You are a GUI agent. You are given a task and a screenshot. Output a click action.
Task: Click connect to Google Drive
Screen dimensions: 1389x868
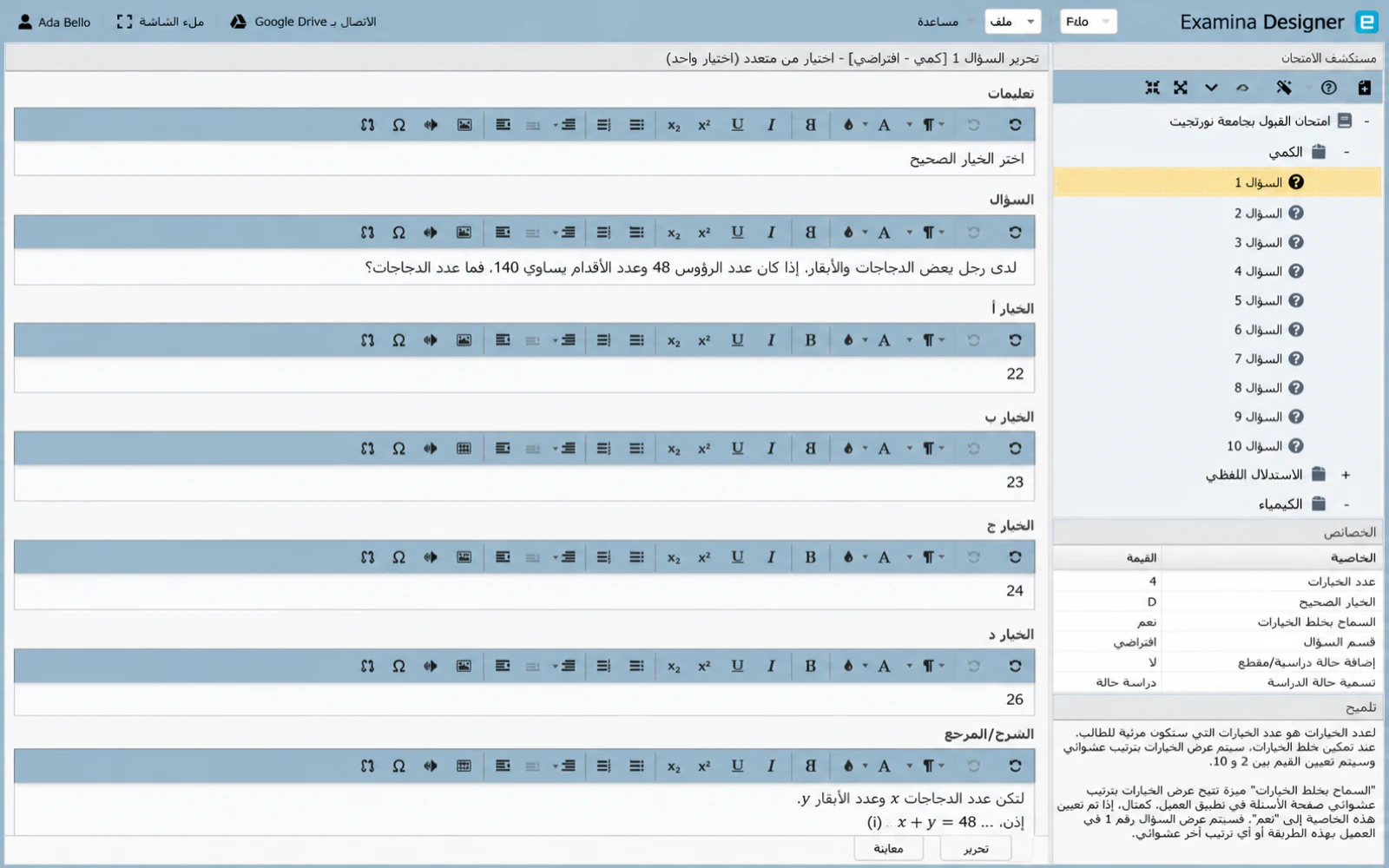(x=303, y=22)
